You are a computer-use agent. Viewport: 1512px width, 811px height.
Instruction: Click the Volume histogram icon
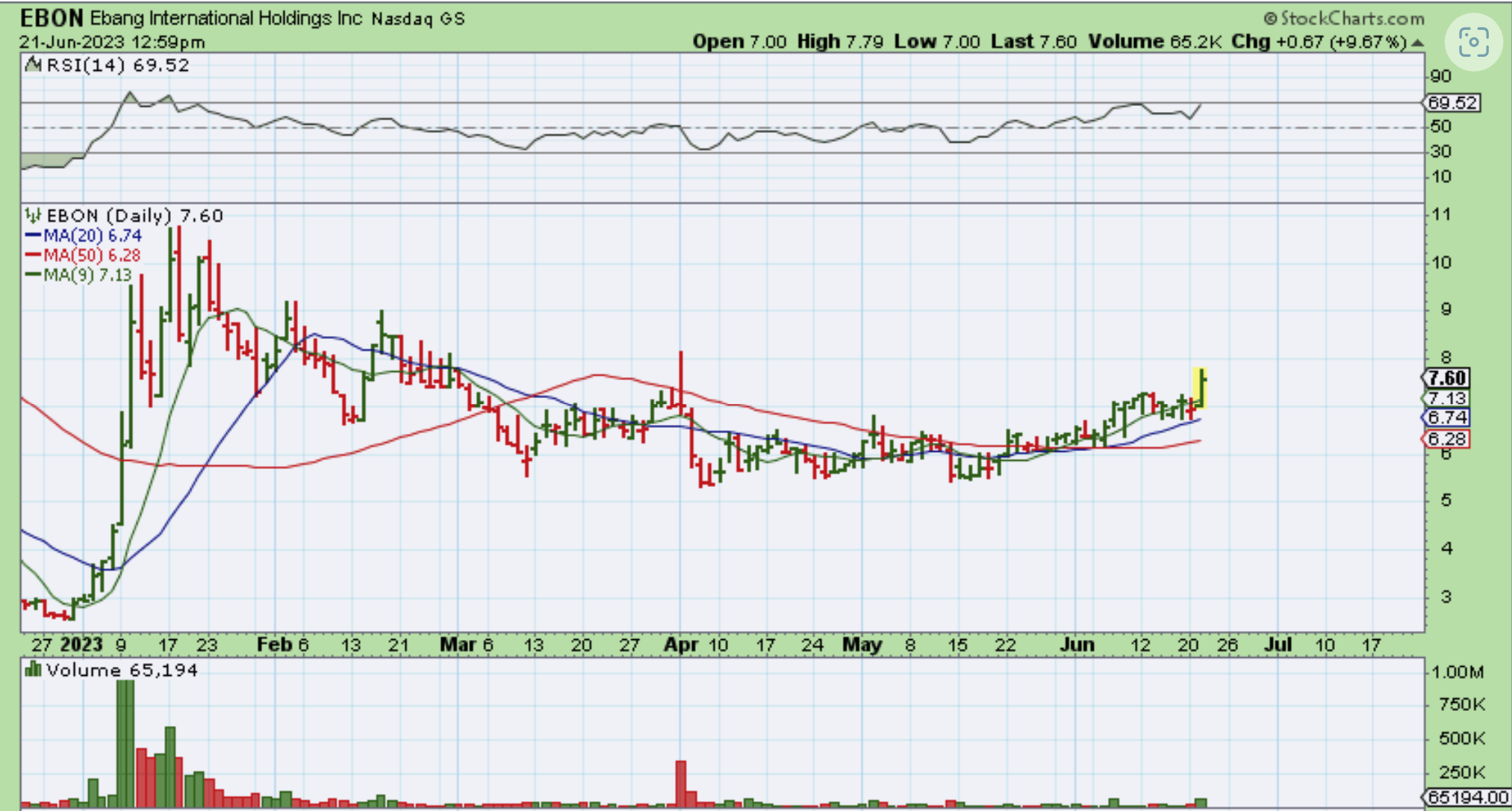point(33,669)
